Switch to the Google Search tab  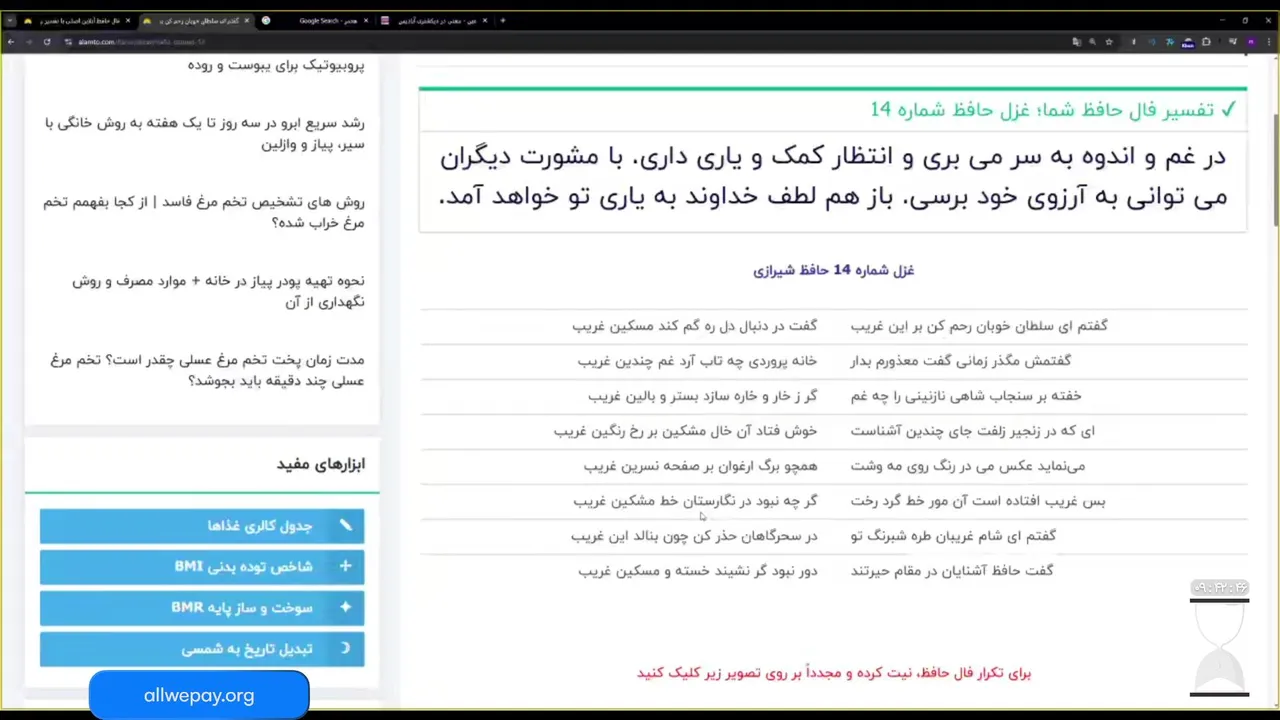315,21
